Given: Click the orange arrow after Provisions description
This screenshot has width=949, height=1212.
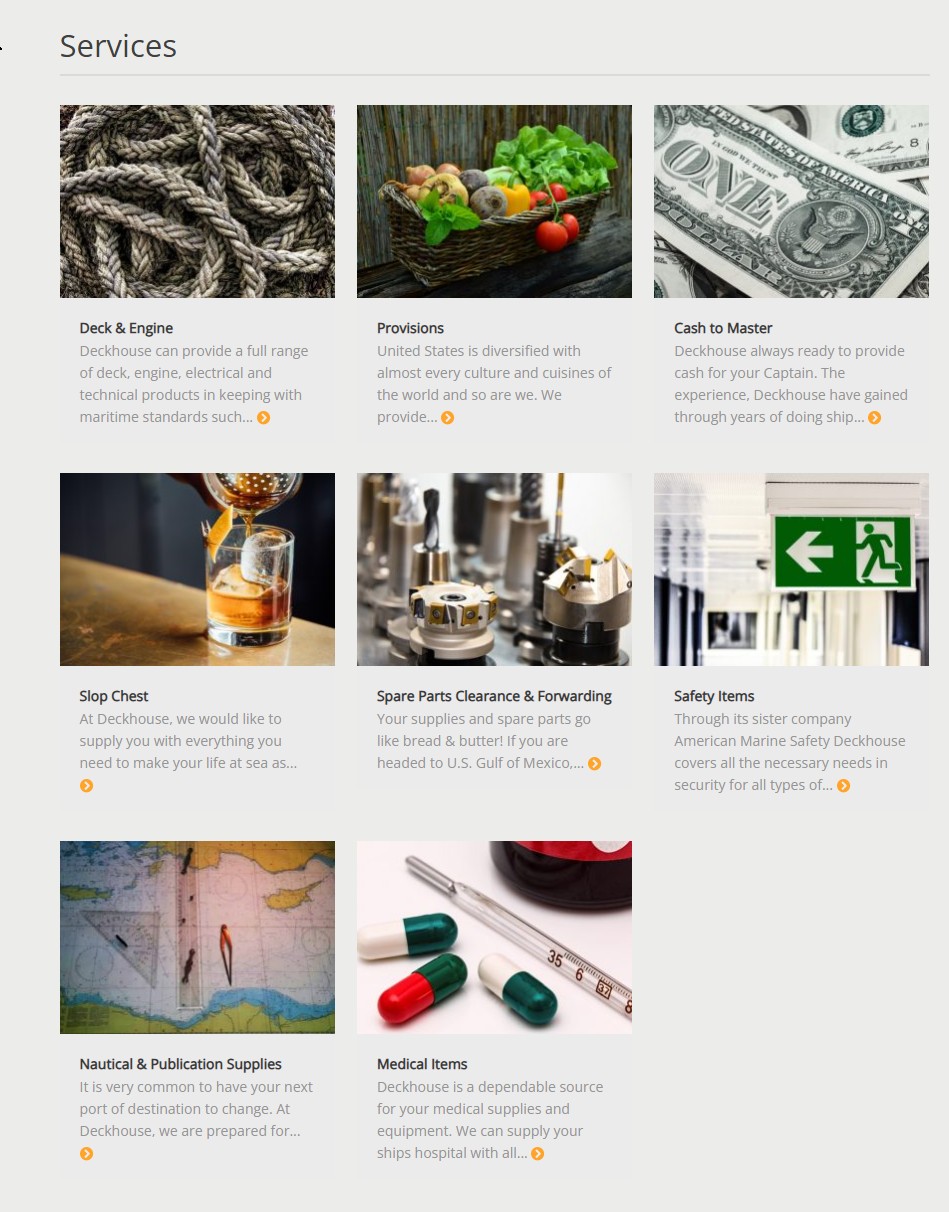Looking at the screenshot, I should pyautogui.click(x=448, y=418).
